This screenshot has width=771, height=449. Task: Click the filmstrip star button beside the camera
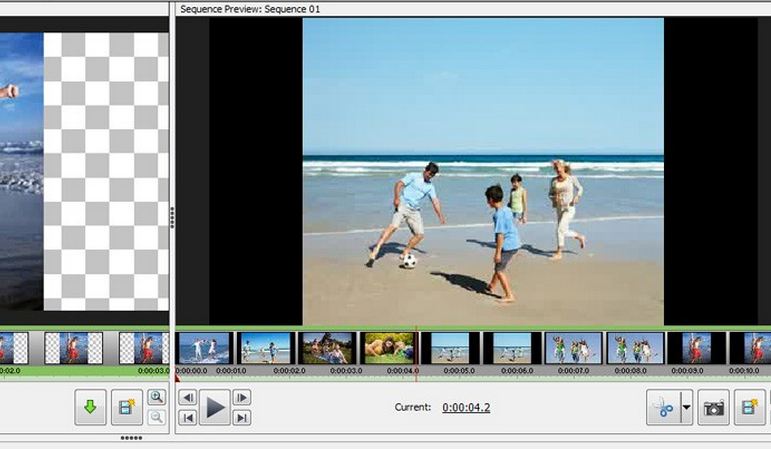[x=749, y=407]
